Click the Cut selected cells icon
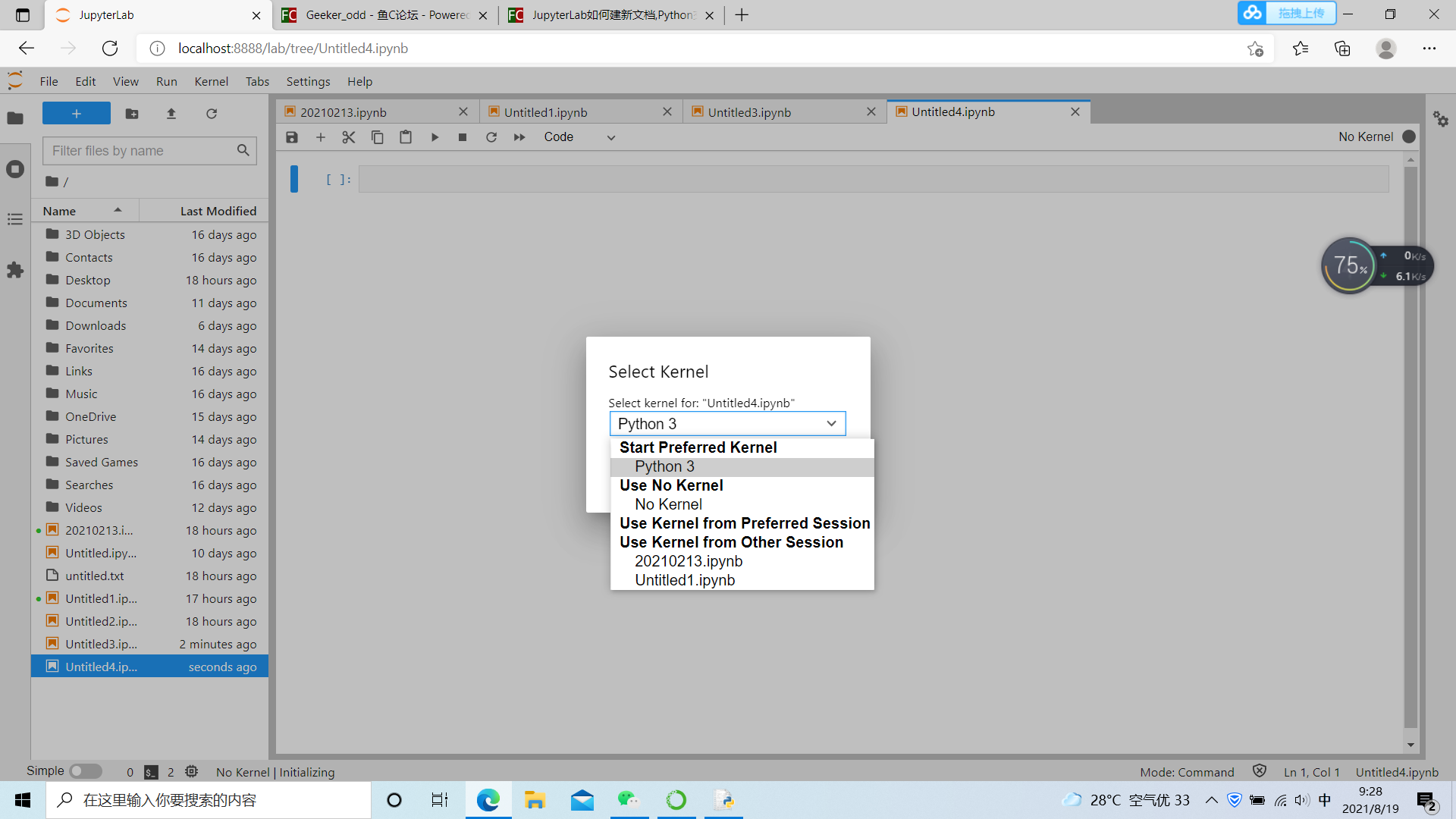This screenshot has width=1456, height=819. click(348, 137)
